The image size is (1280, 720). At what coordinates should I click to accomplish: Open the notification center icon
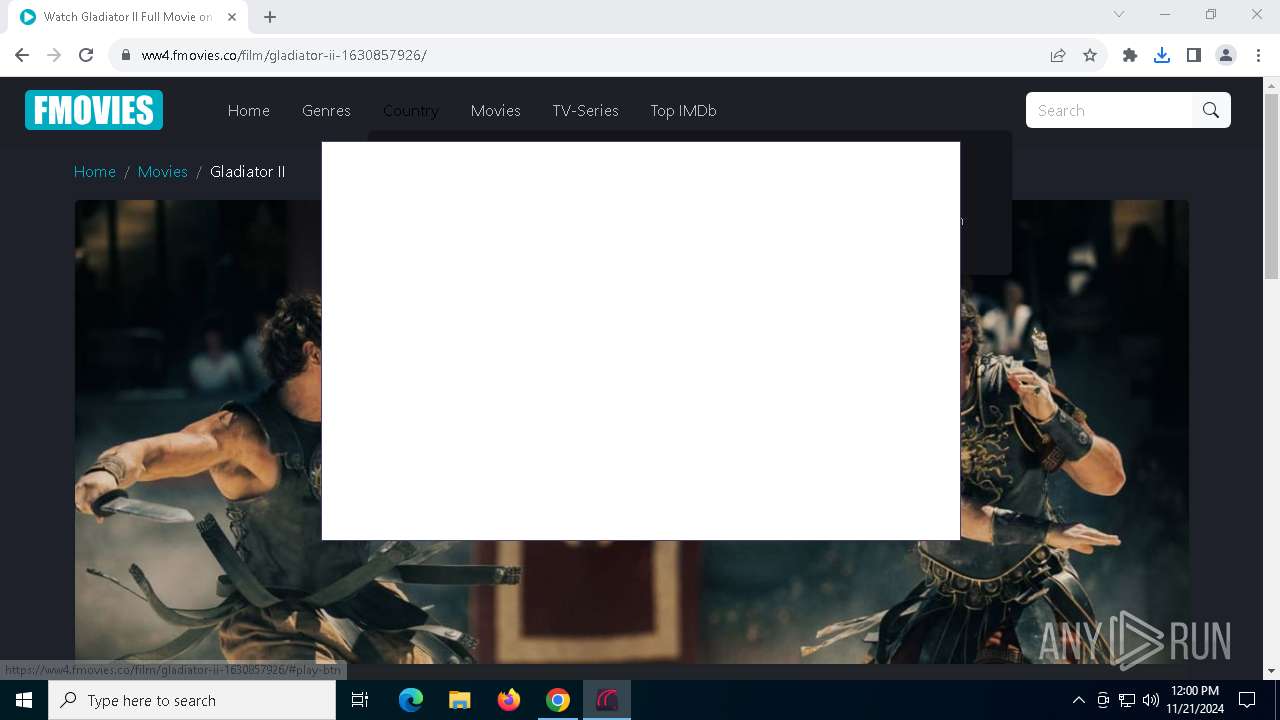[x=1247, y=700]
